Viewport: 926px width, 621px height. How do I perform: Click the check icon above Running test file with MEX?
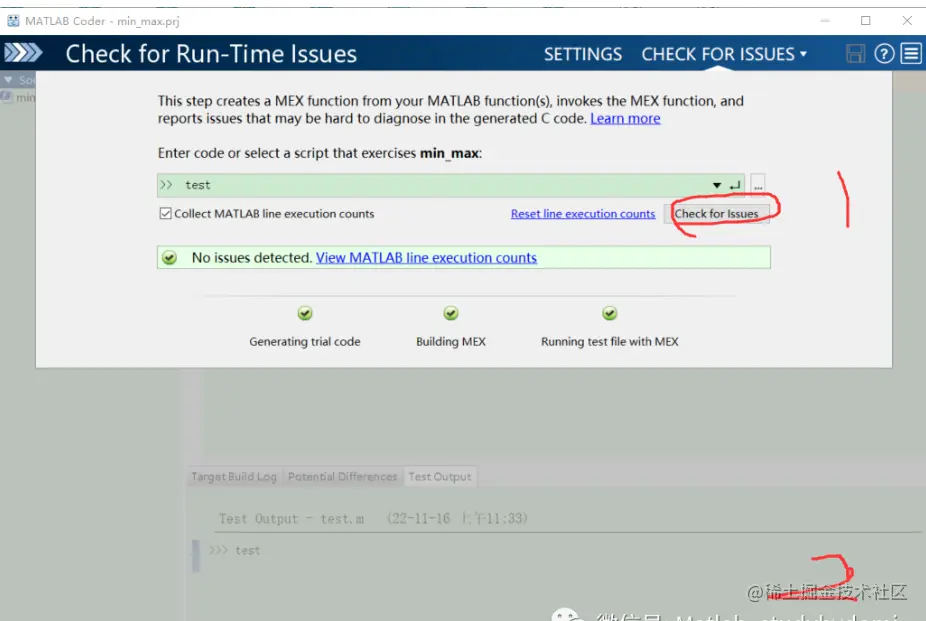pyautogui.click(x=609, y=313)
